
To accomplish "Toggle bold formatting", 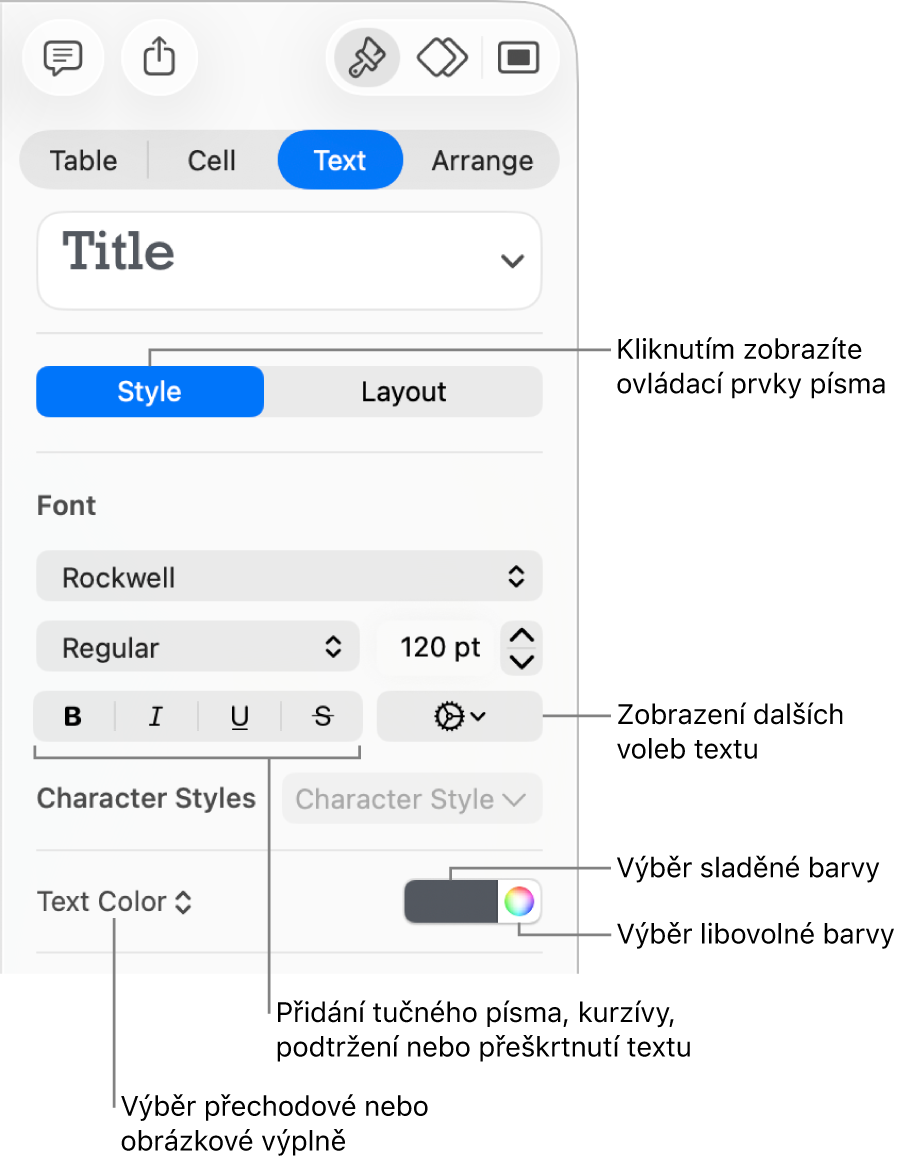I will pyautogui.click(x=73, y=716).
